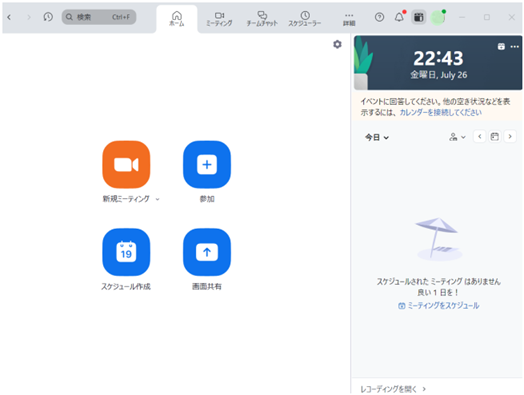
Task: Switch to the チームチャット tab
Action: [x=262, y=19]
